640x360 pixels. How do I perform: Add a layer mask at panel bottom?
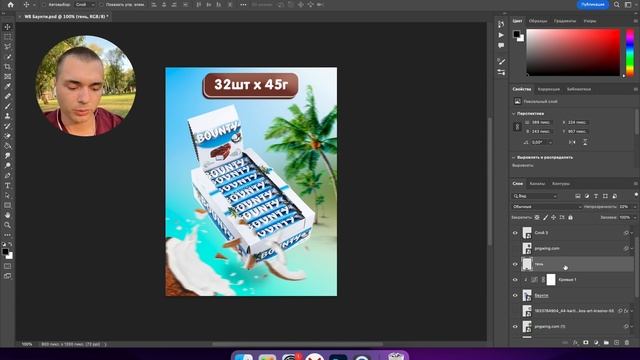(x=586, y=342)
